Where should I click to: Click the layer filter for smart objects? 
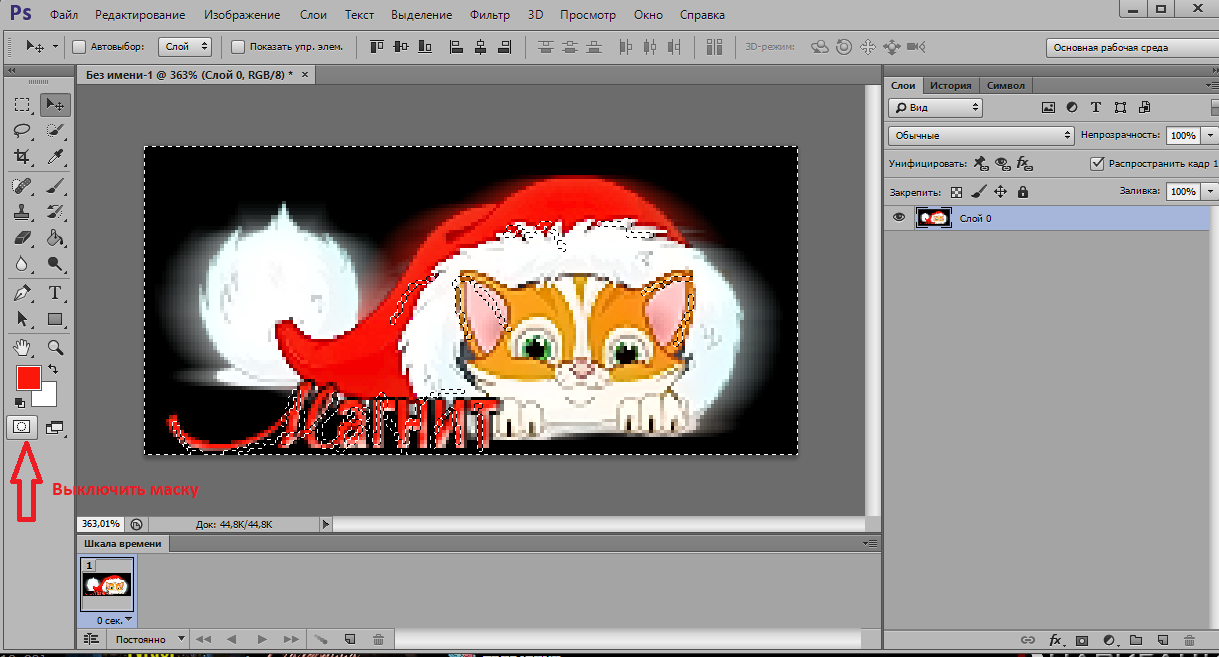pos(1144,107)
